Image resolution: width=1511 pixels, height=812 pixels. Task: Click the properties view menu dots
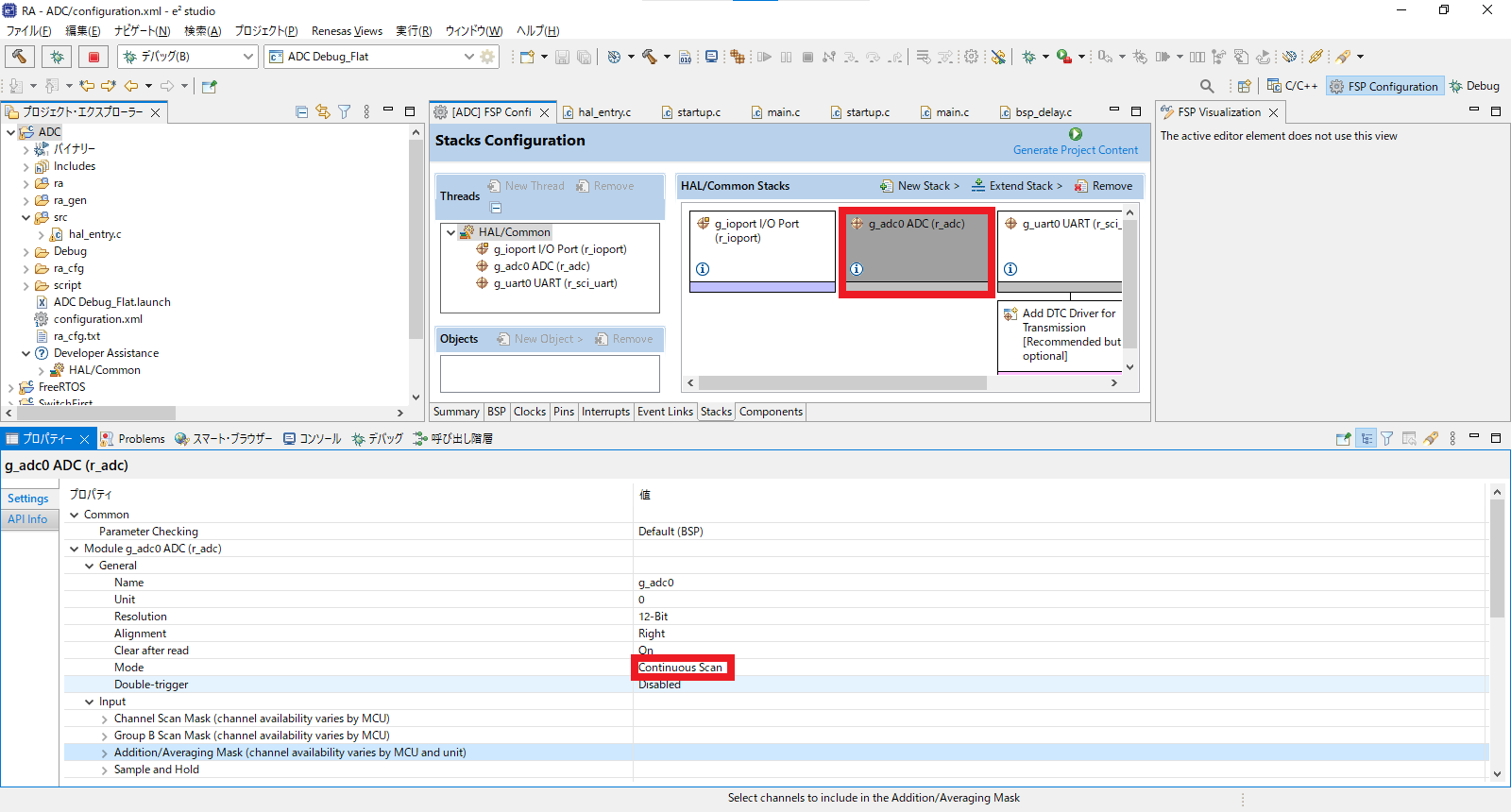pos(1452,438)
